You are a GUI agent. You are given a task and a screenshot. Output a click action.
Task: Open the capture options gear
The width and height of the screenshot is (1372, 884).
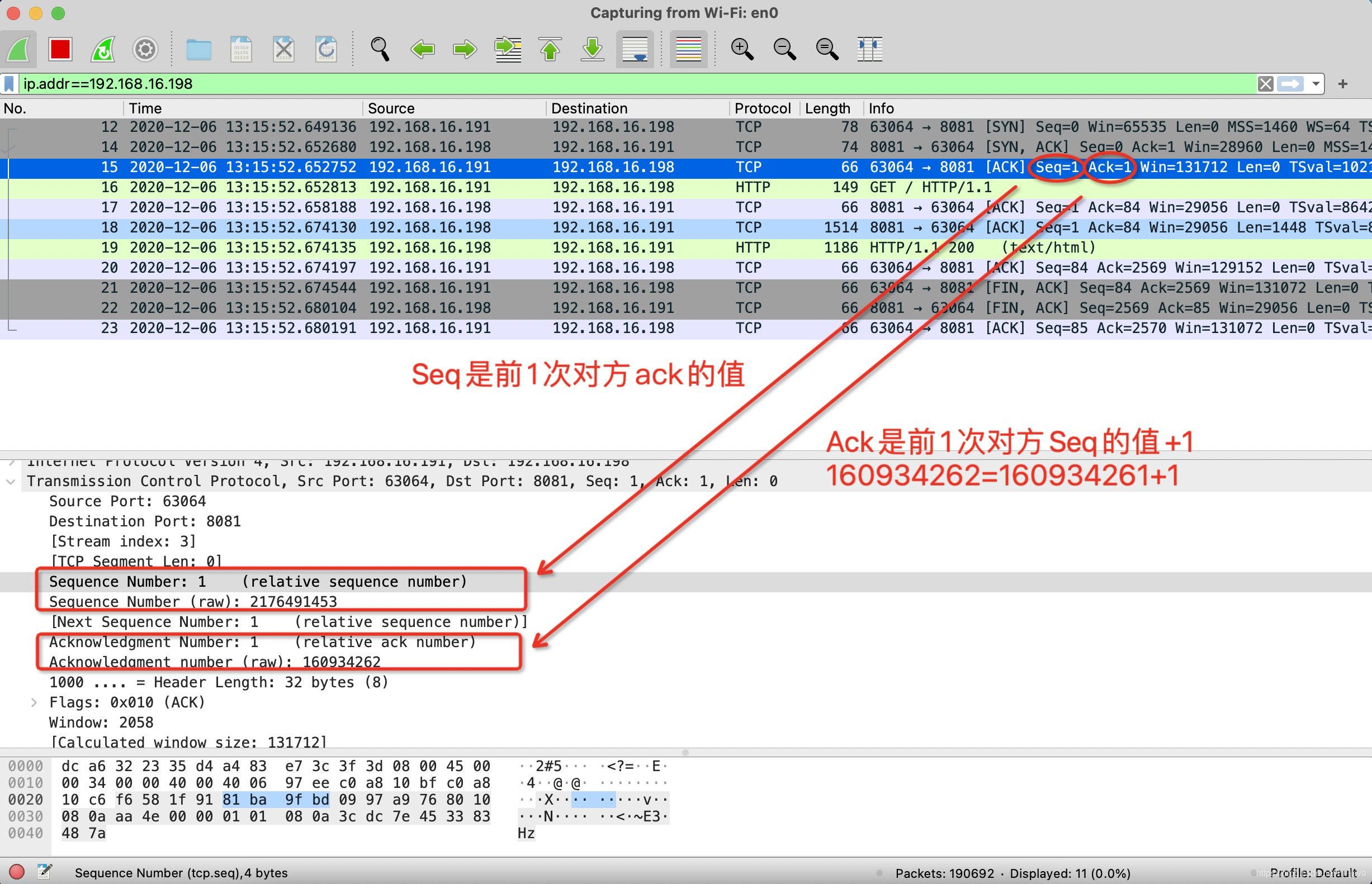pyautogui.click(x=145, y=49)
